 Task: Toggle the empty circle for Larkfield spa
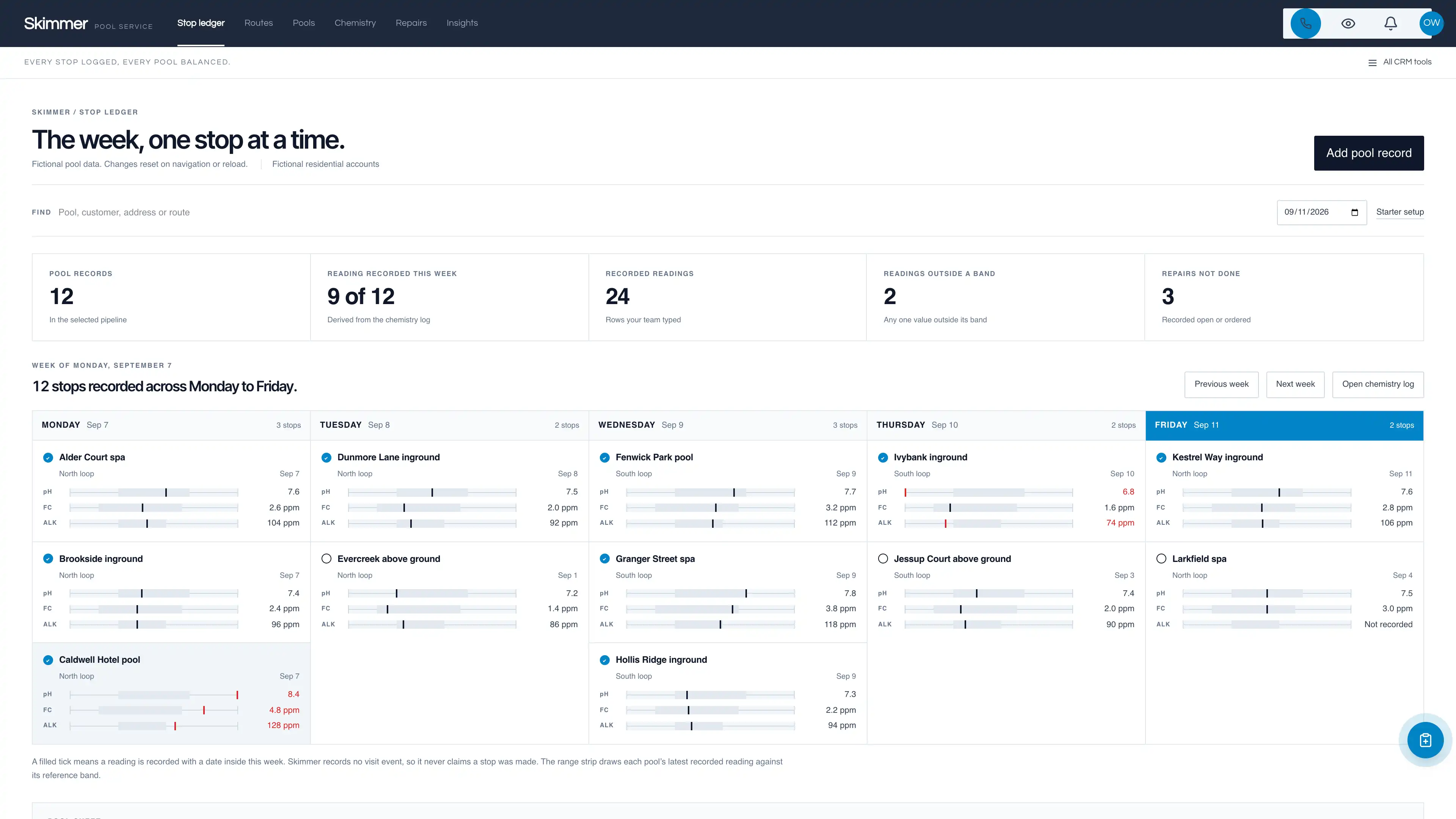[1161, 559]
